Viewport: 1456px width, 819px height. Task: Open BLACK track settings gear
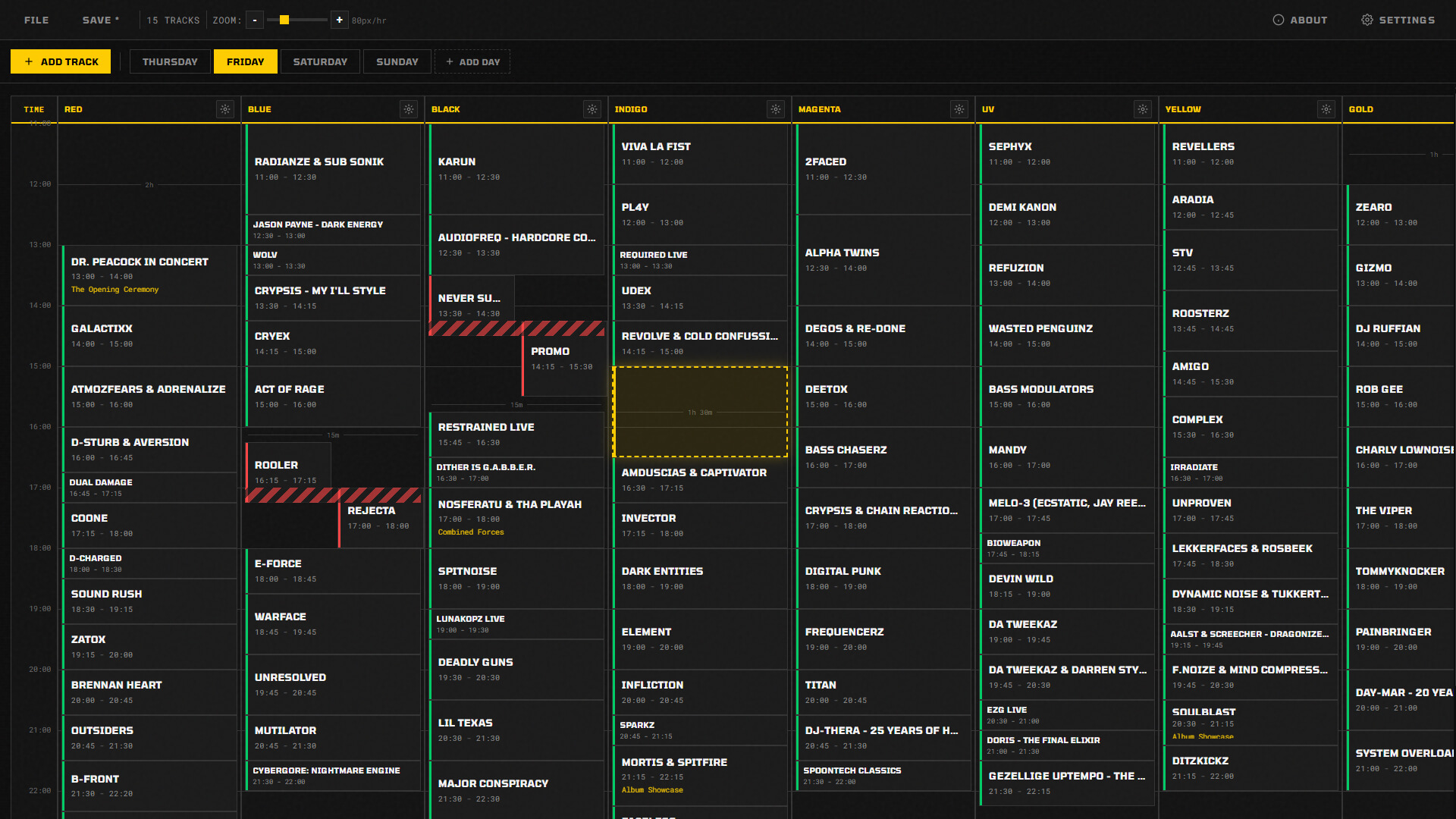592,109
